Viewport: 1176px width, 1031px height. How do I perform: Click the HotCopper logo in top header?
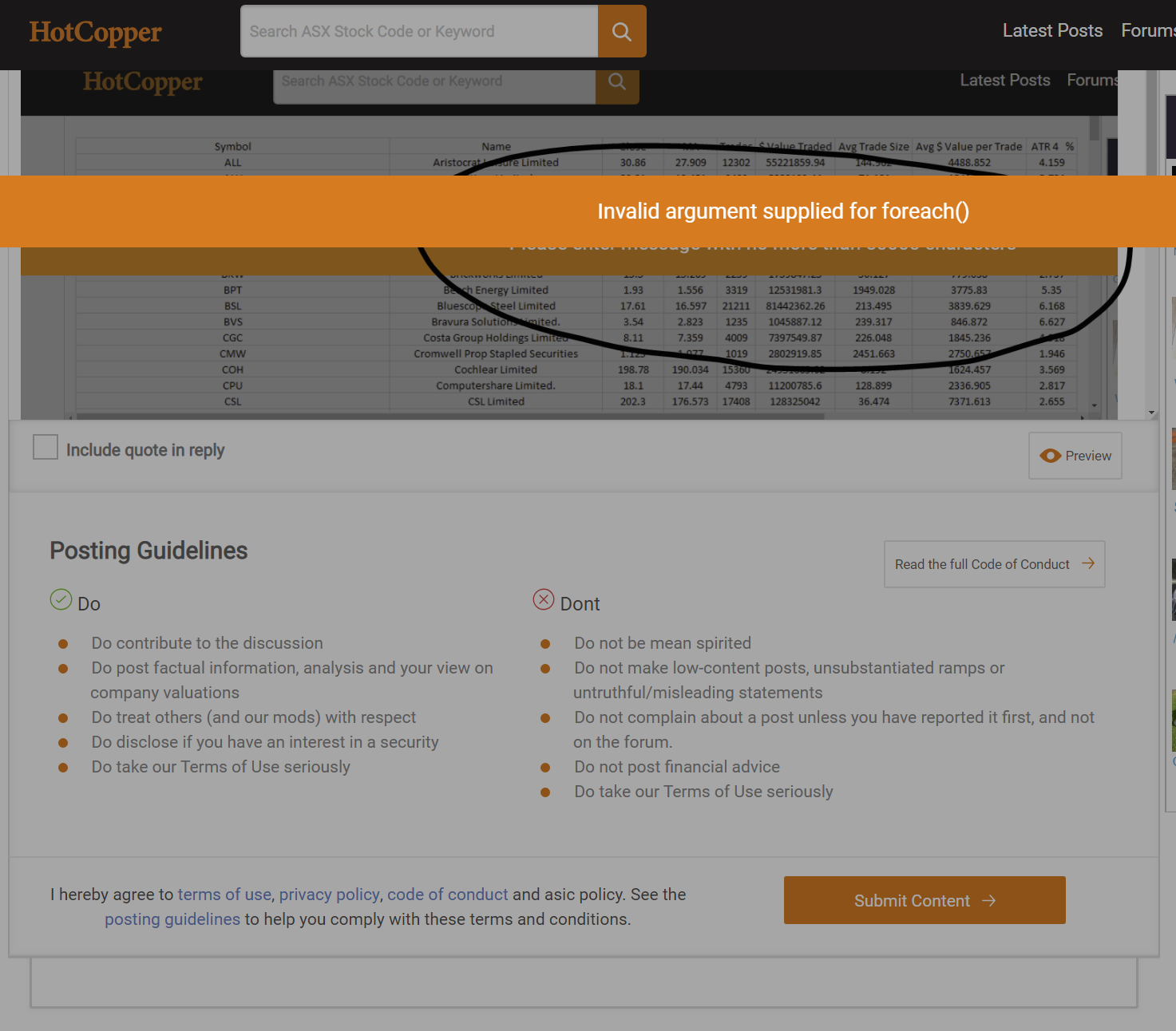click(x=95, y=32)
